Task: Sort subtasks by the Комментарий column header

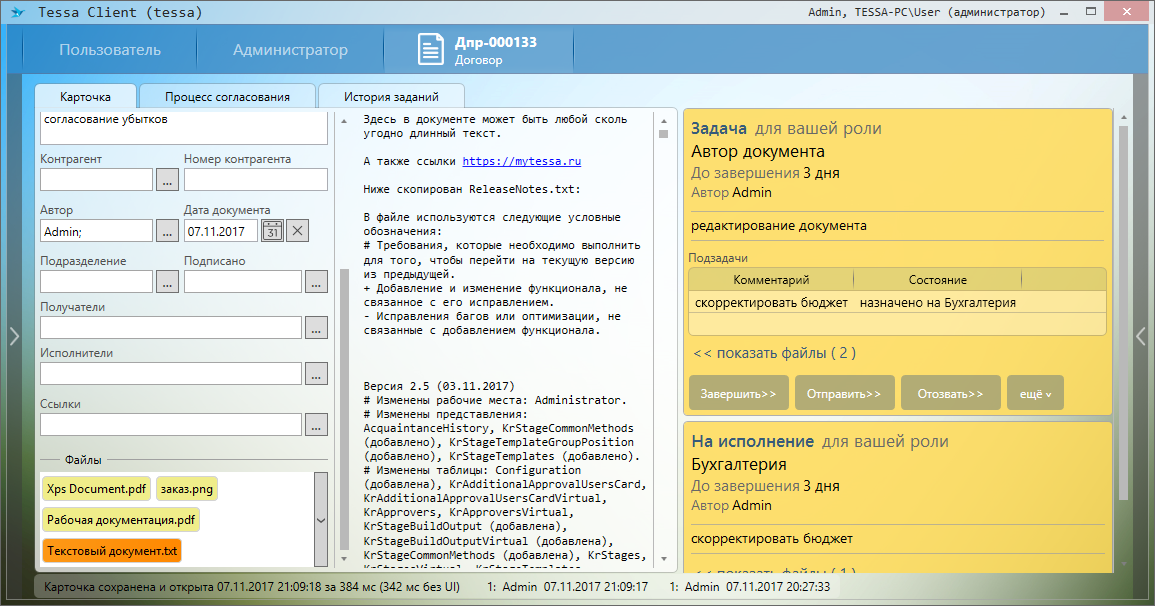Action: point(771,280)
